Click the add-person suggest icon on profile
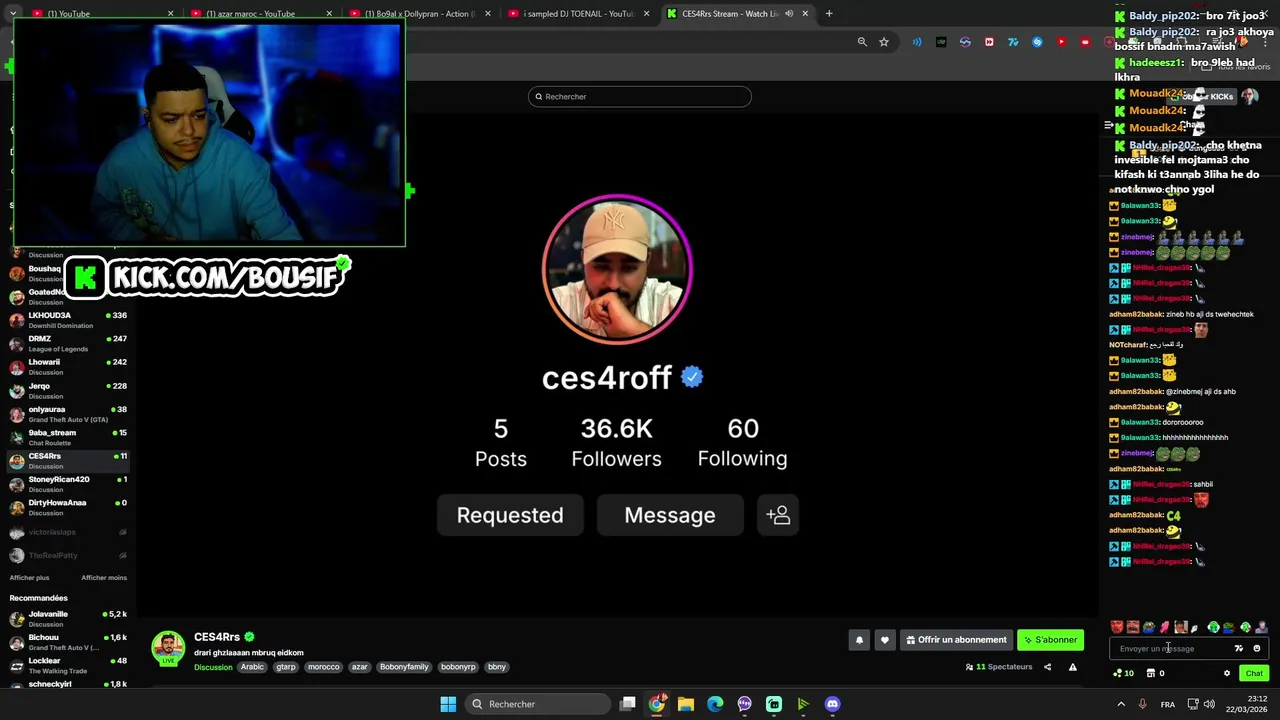This screenshot has height=720, width=1280. (x=778, y=515)
